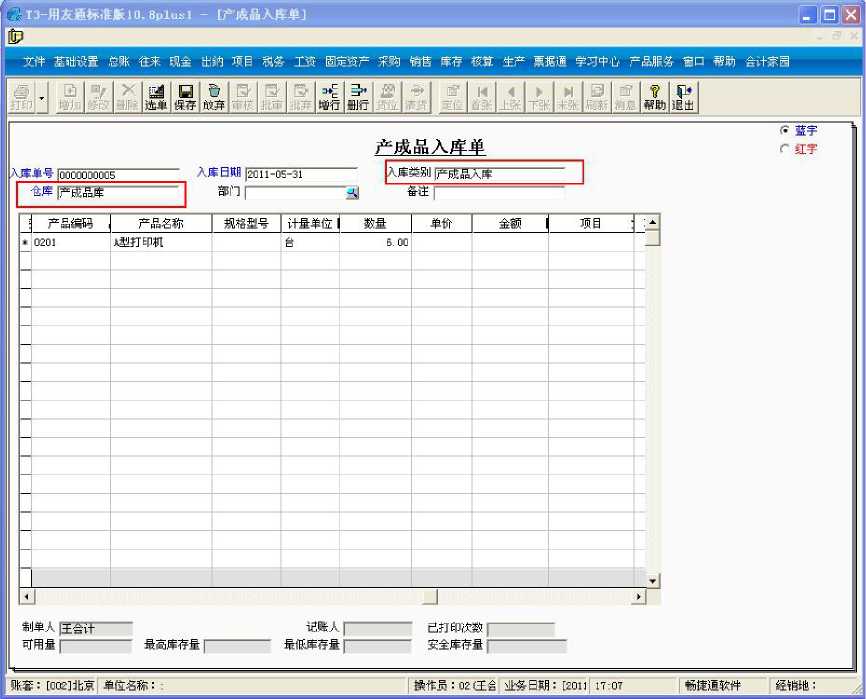Exit with the 退出 toolbar icon

[x=683, y=97]
